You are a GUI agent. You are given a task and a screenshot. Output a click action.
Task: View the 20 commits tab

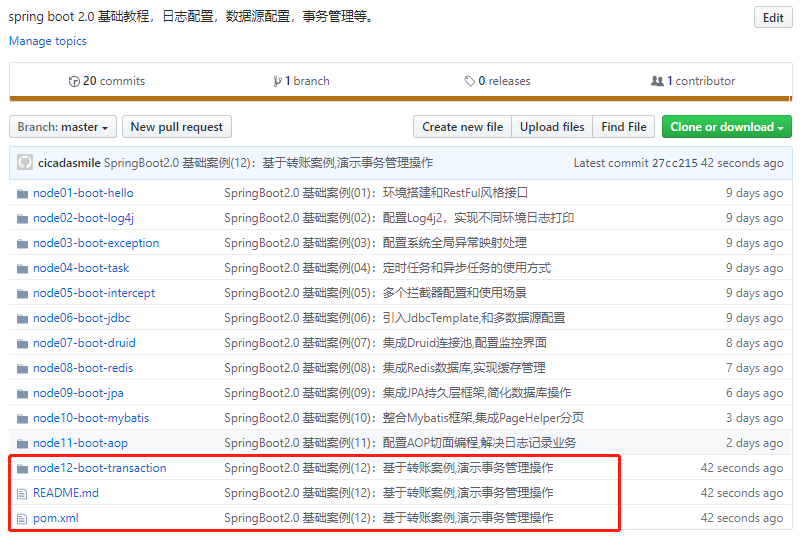coord(107,81)
